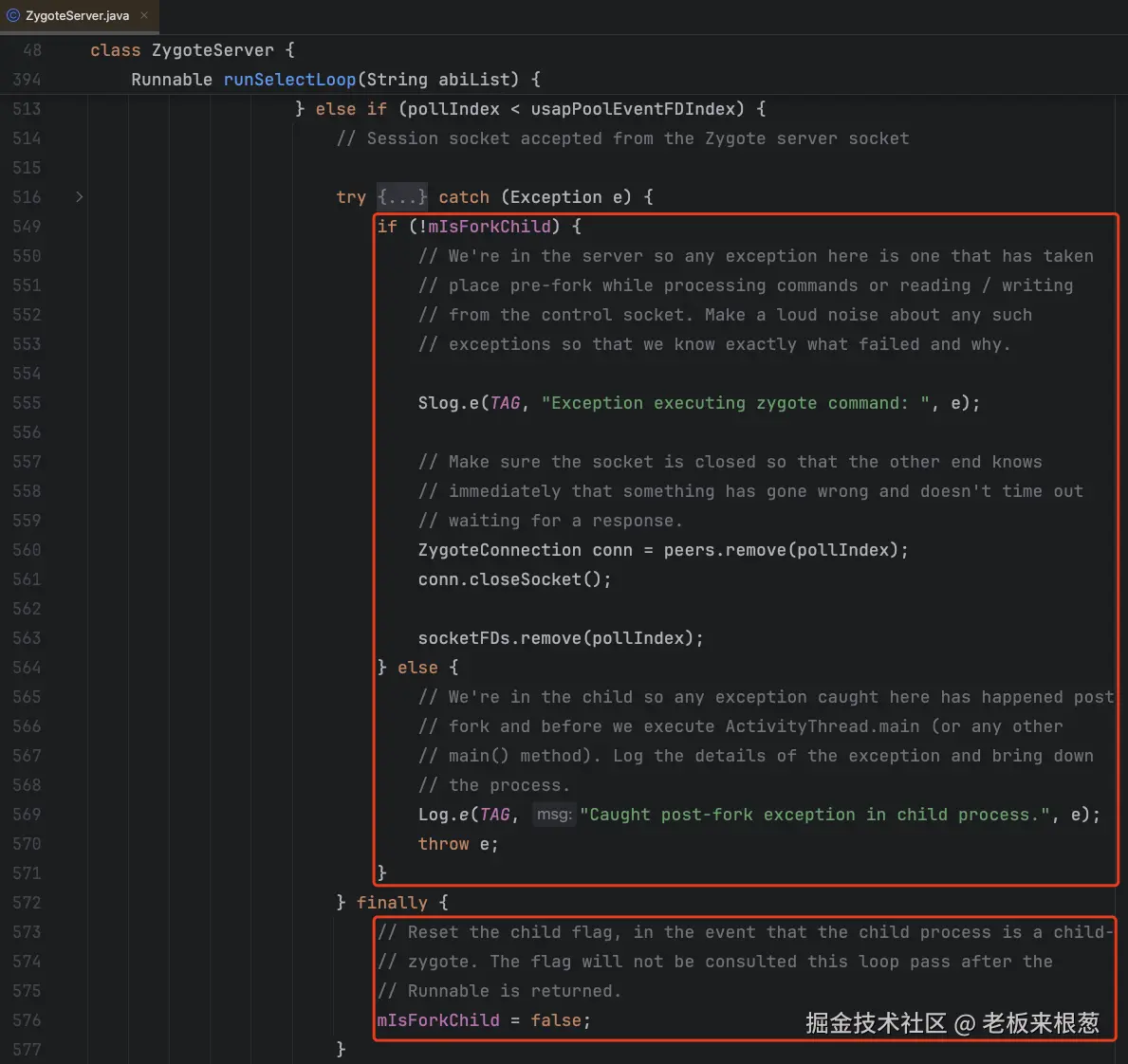Expand the collapsed {...} code placeholder

click(x=402, y=197)
